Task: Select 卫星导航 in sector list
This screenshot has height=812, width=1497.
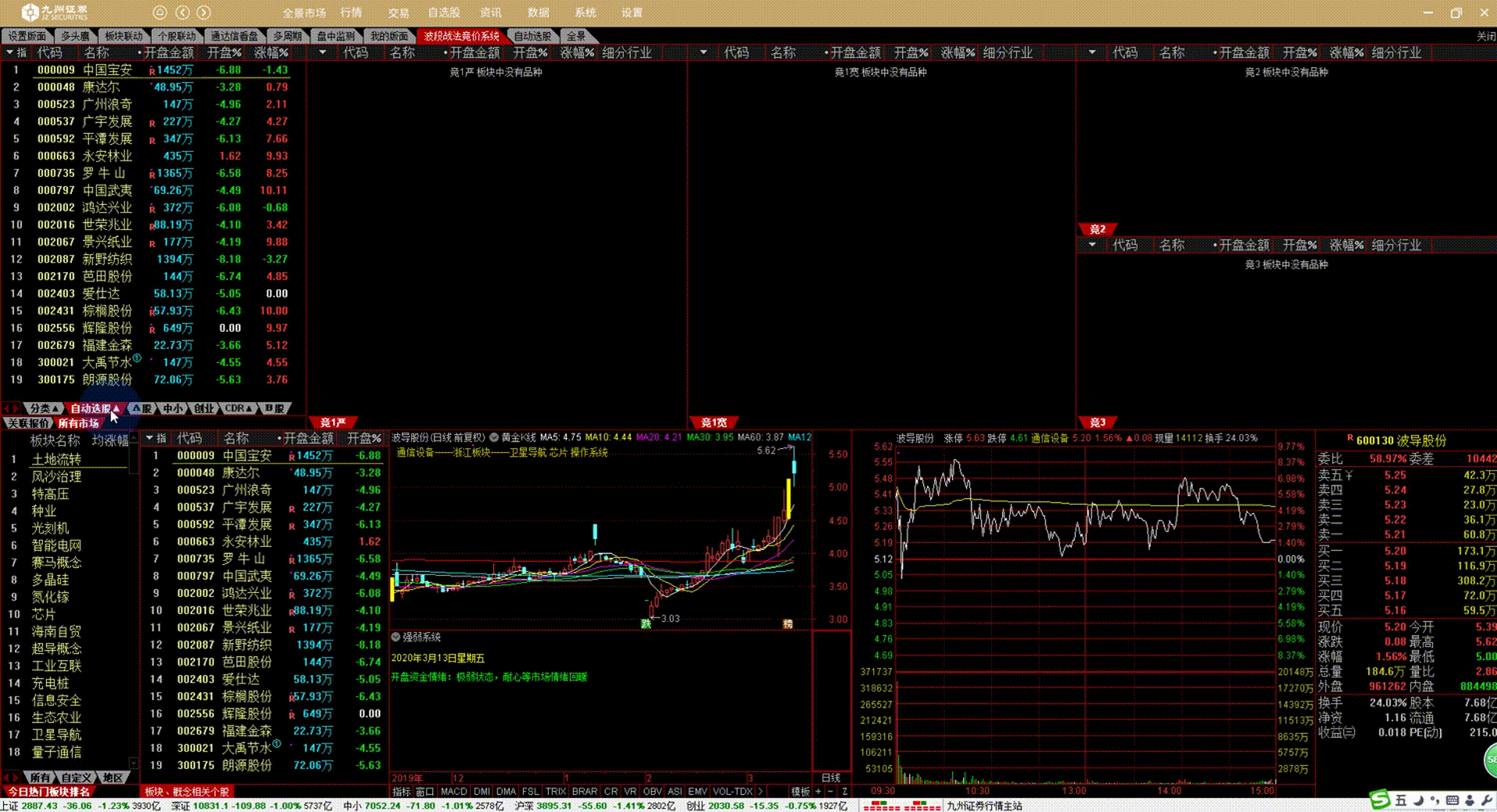Action: pyautogui.click(x=56, y=734)
